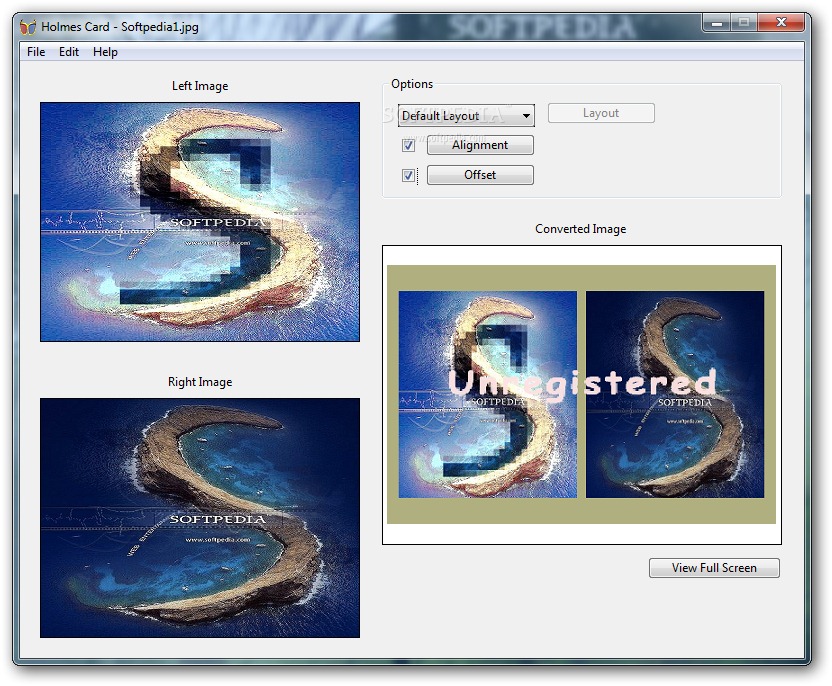
Task: Click the Alignment button
Action: [x=480, y=145]
